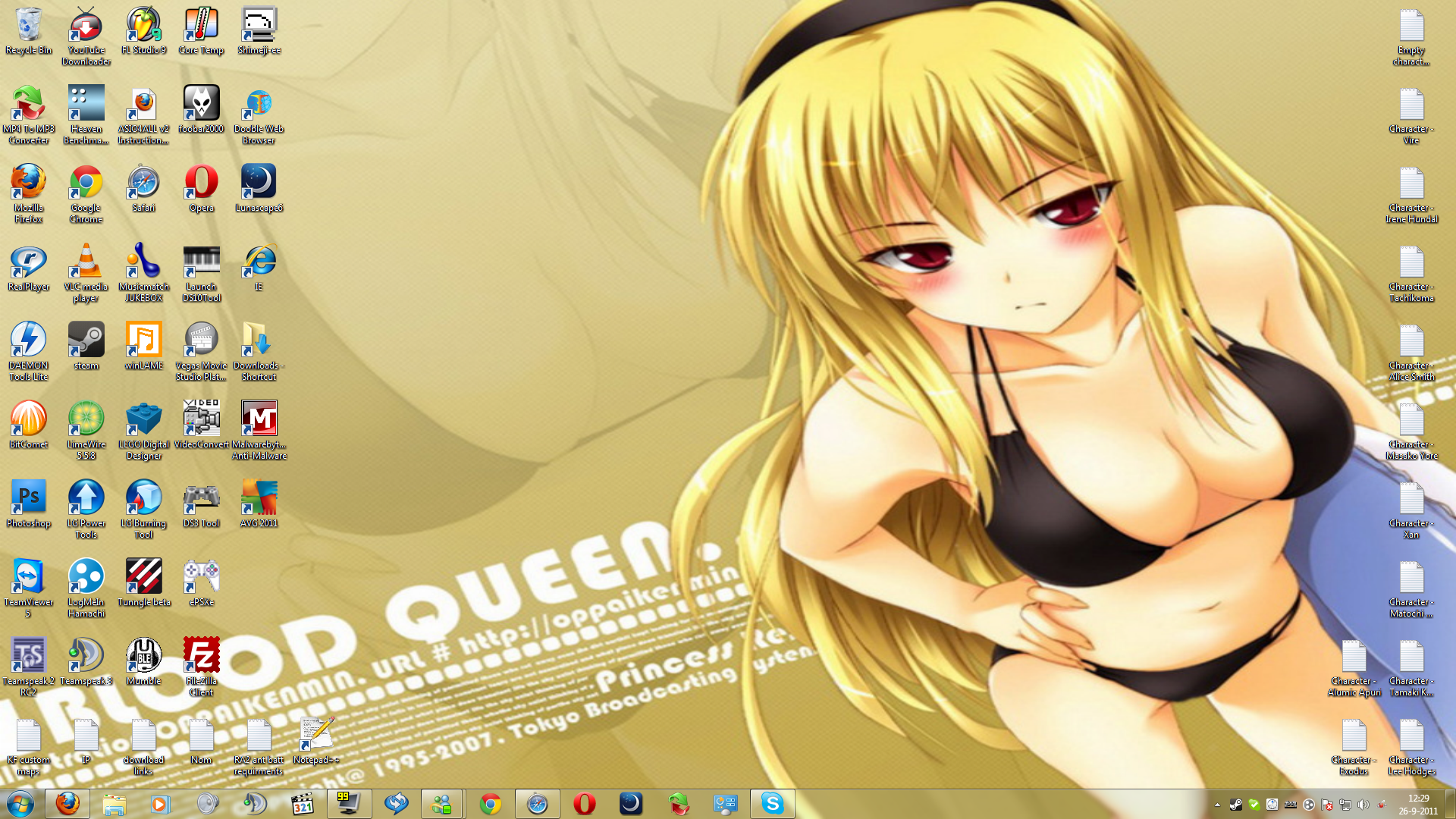Select the TeamViewer 5 icon
Viewport: 1456px width, 819px height.
coord(29,588)
